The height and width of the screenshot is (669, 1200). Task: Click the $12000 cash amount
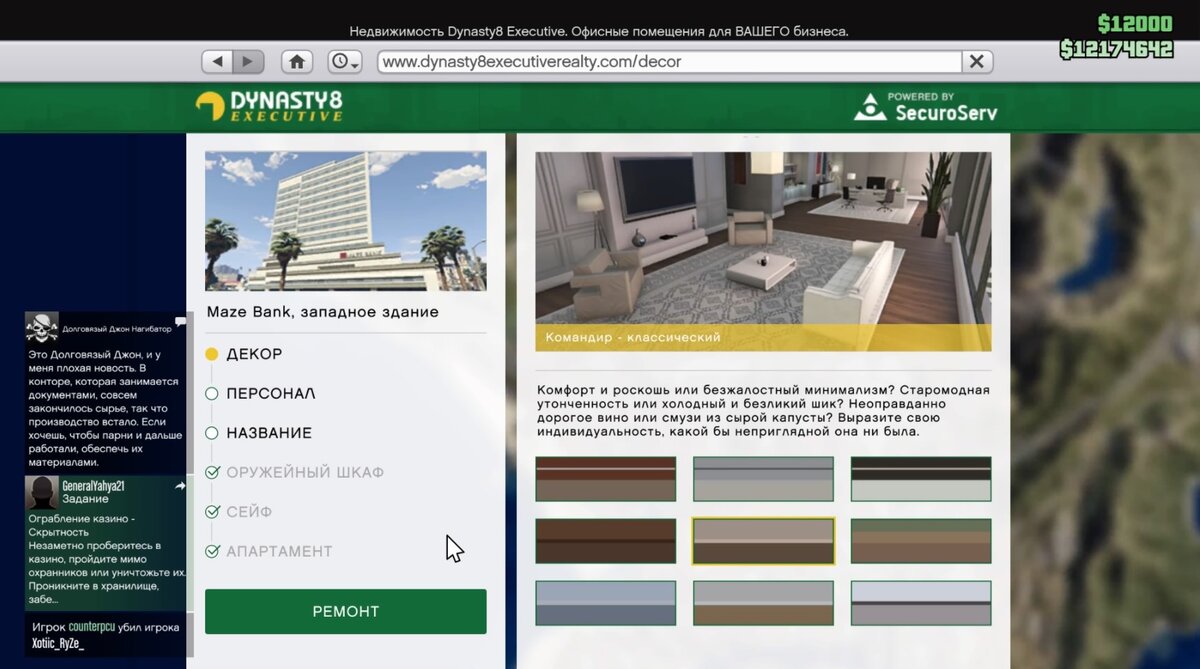click(1135, 24)
